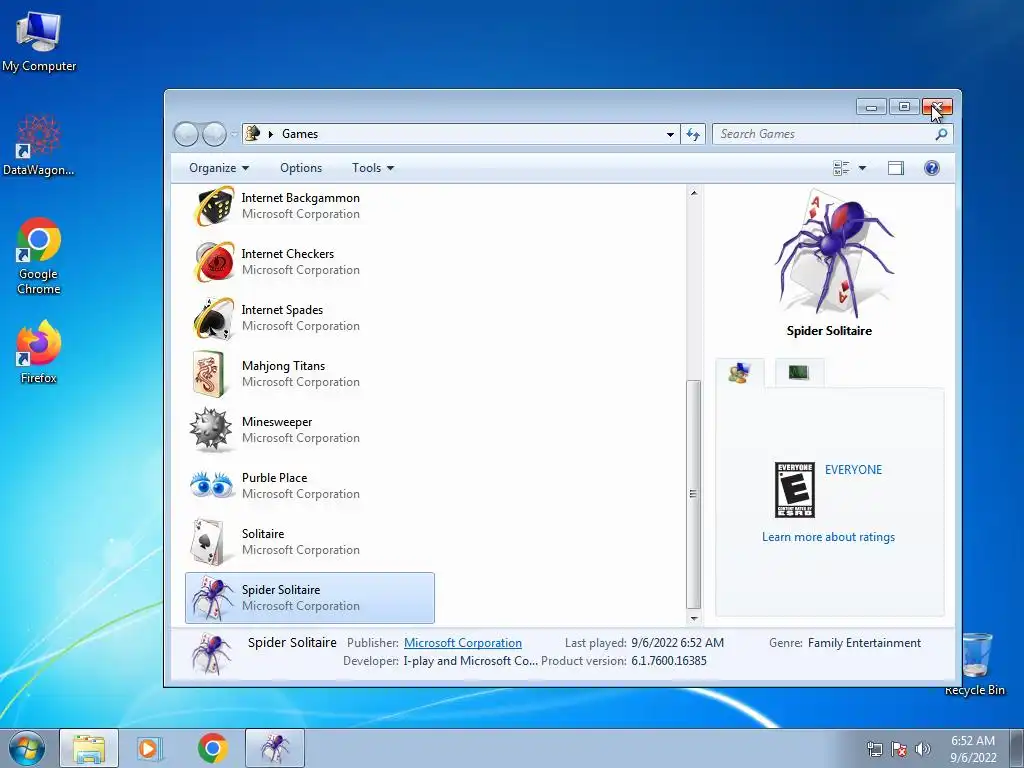This screenshot has height=768, width=1024.
Task: Select the Firefox desktop shortcut
Action: click(39, 351)
